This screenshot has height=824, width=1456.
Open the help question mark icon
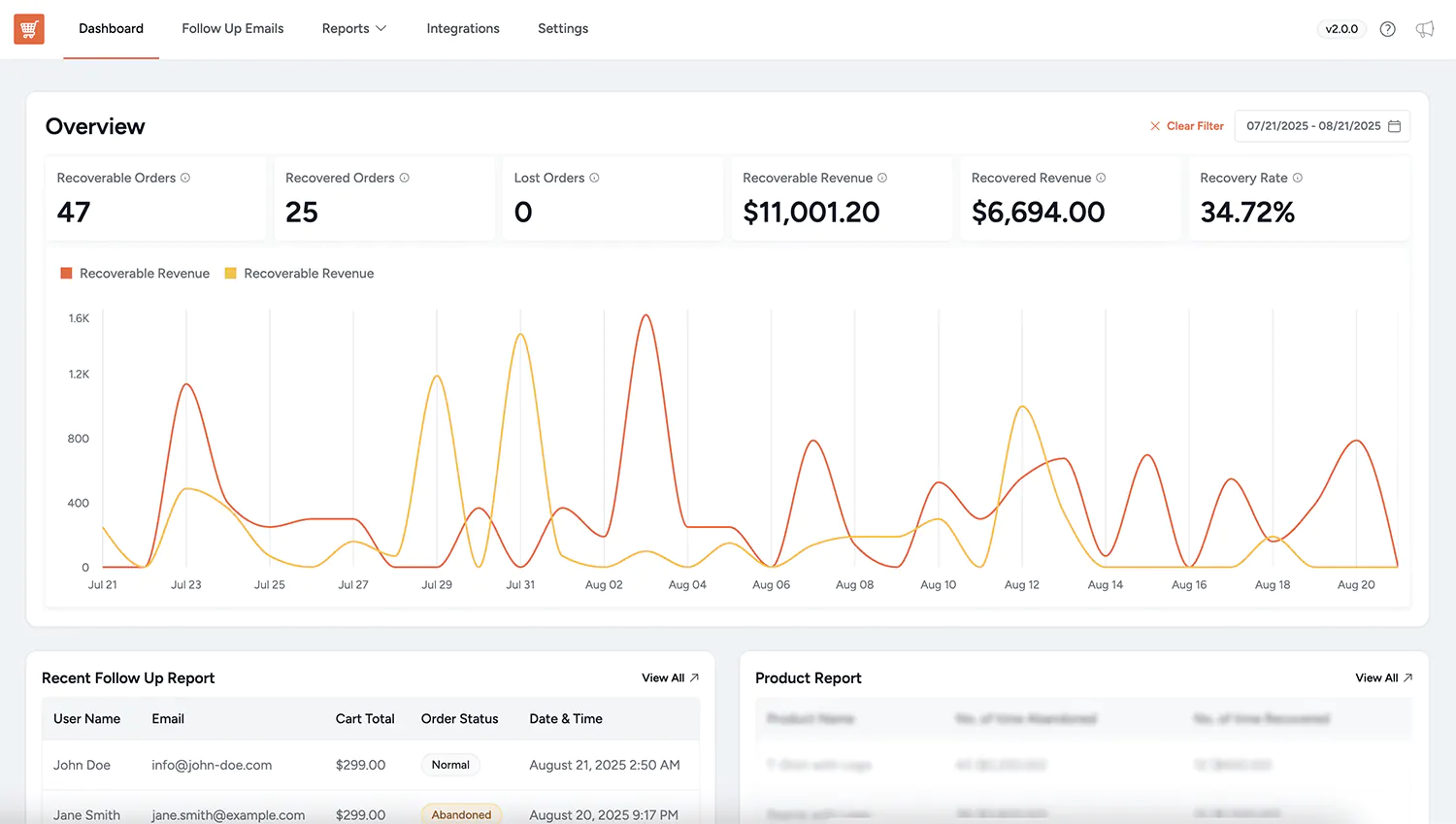1387,28
